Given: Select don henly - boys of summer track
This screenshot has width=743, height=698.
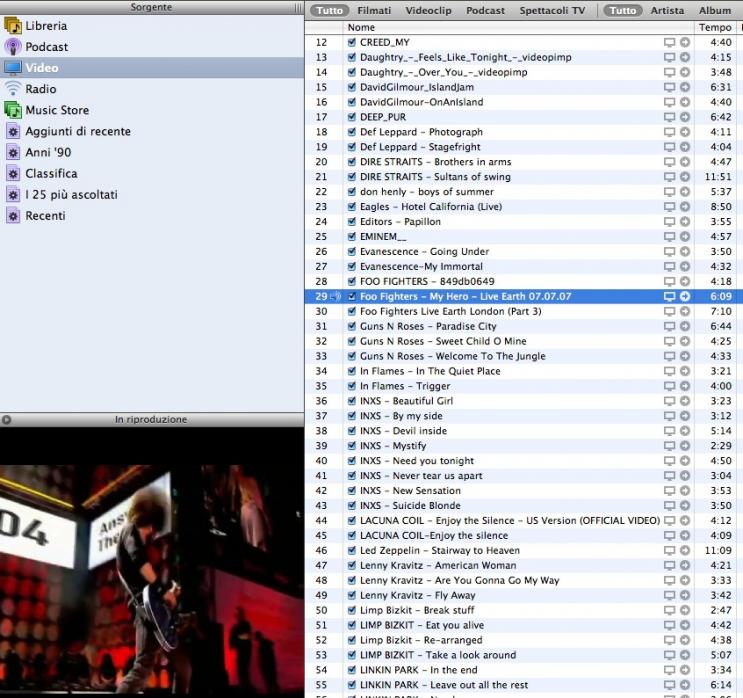Looking at the screenshot, I should 426,191.
